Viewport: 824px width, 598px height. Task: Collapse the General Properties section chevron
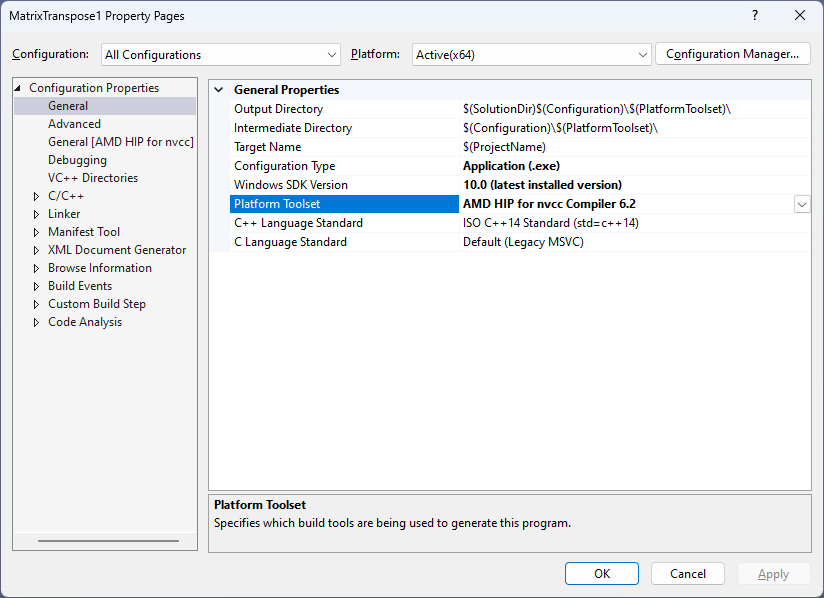pyautogui.click(x=219, y=90)
